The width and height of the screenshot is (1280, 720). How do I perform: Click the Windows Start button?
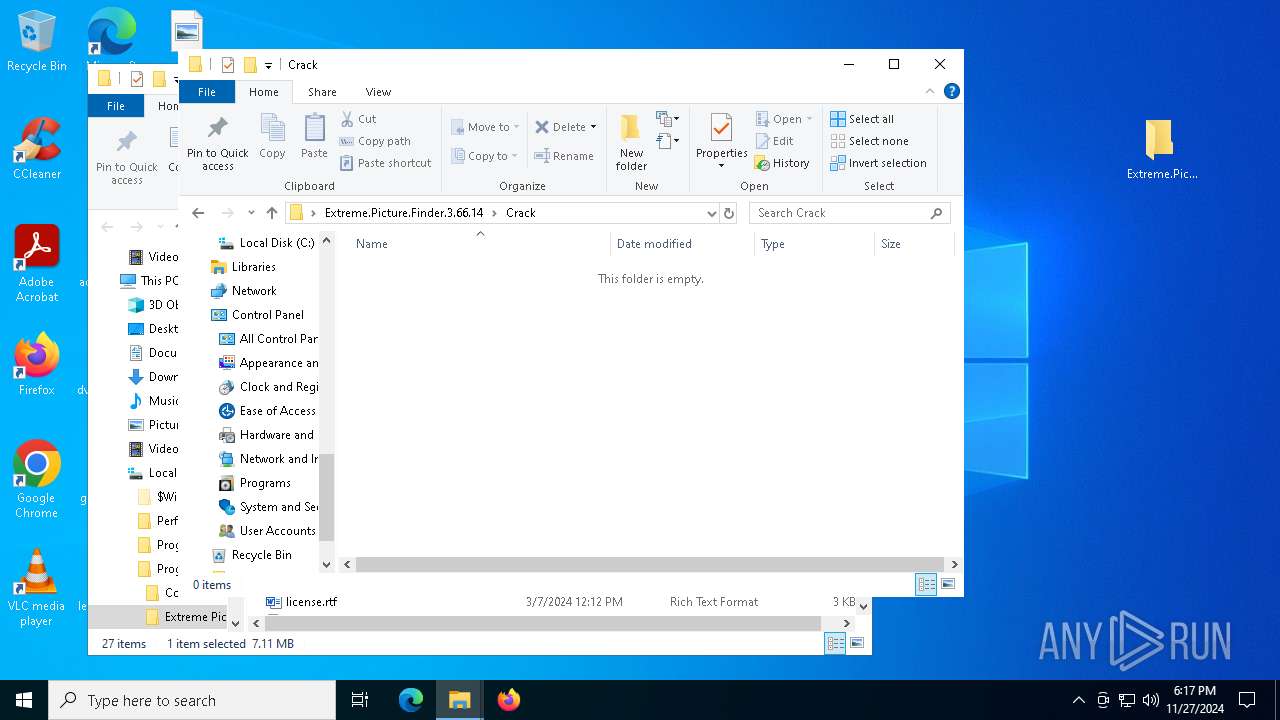click(24, 700)
